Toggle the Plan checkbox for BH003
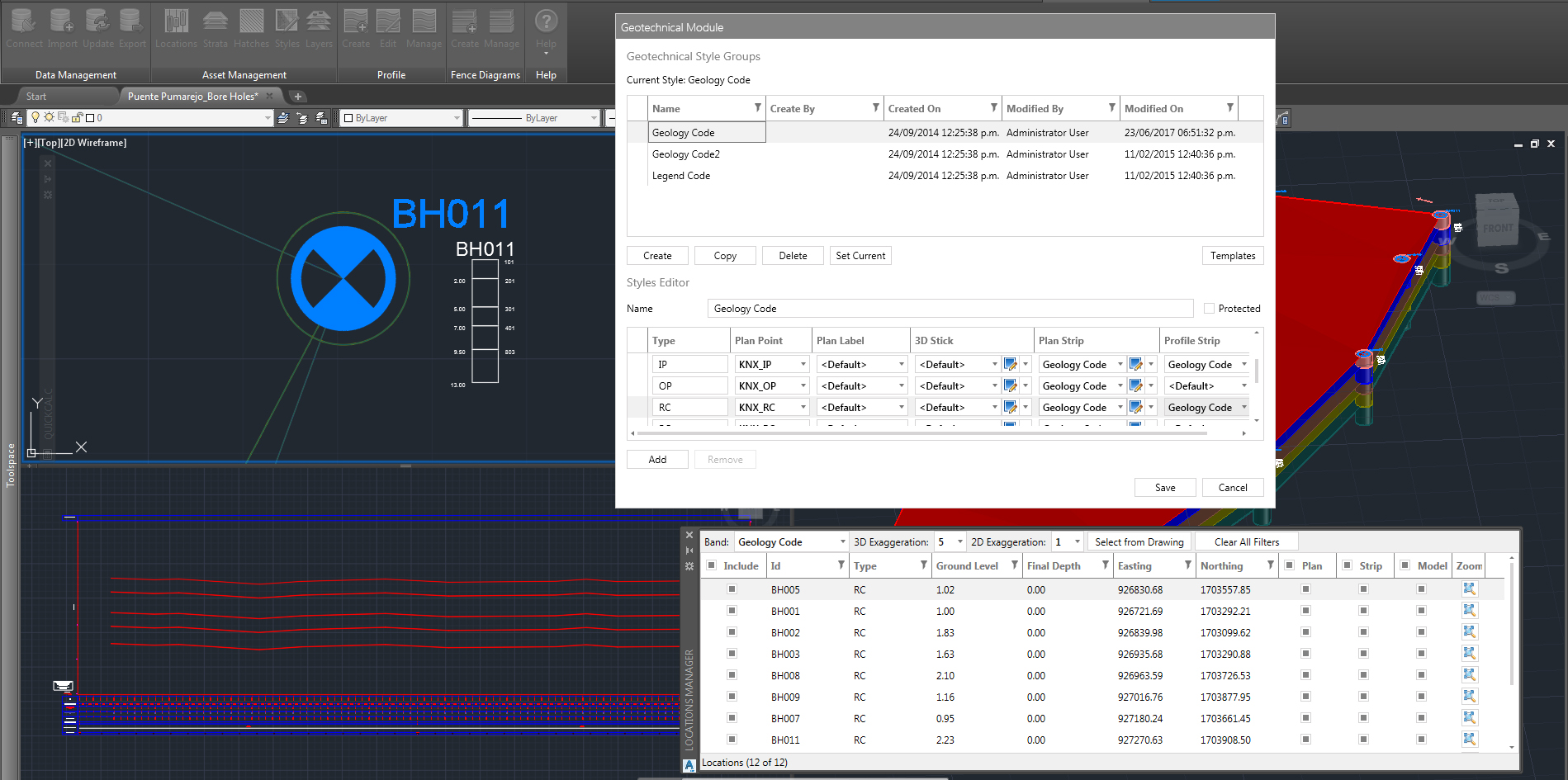1568x780 pixels. 1305,654
